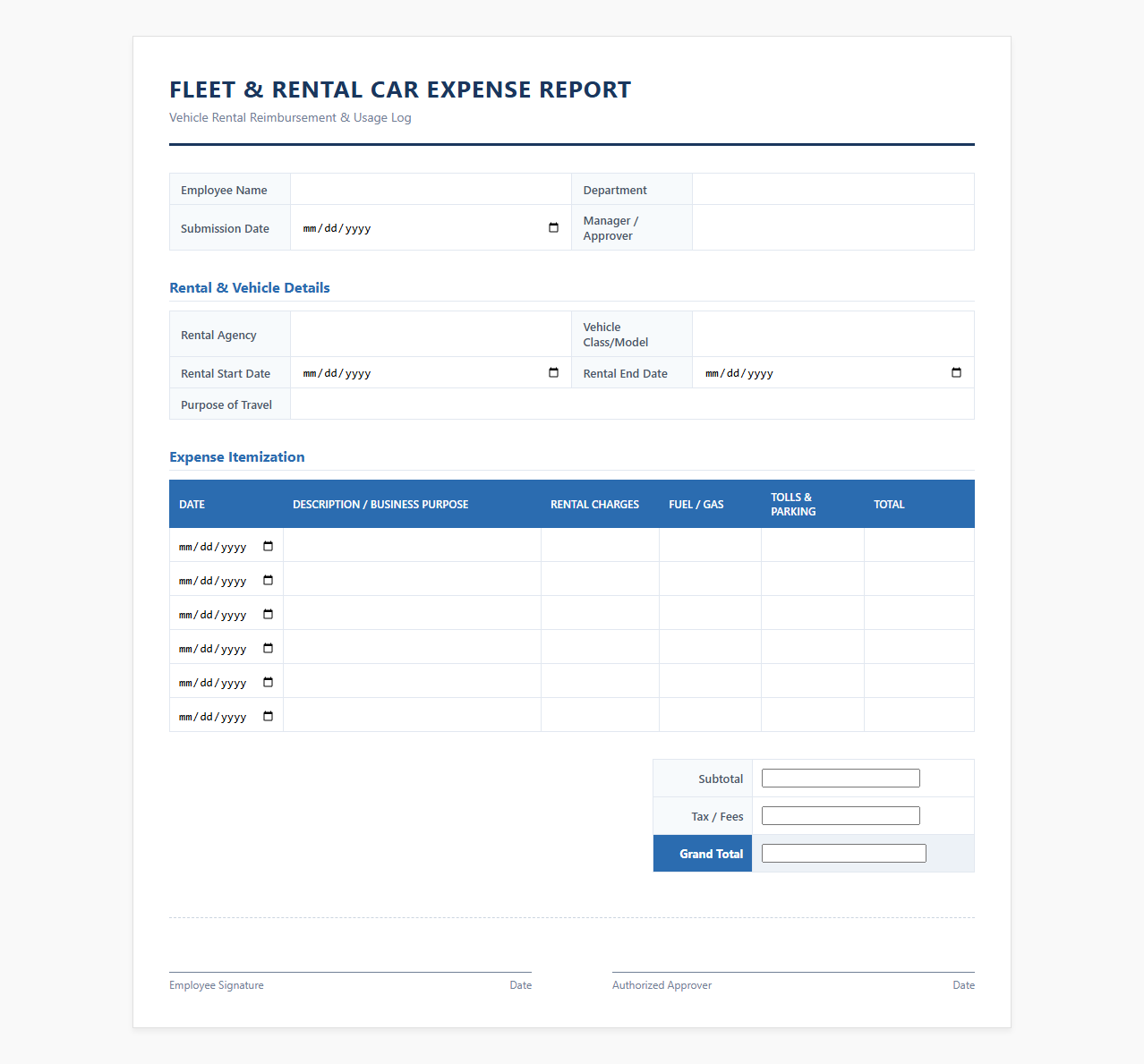The image size is (1144, 1064).
Task: Click Rental End Date mm/dd/yyyy text
Action: [x=739, y=373]
